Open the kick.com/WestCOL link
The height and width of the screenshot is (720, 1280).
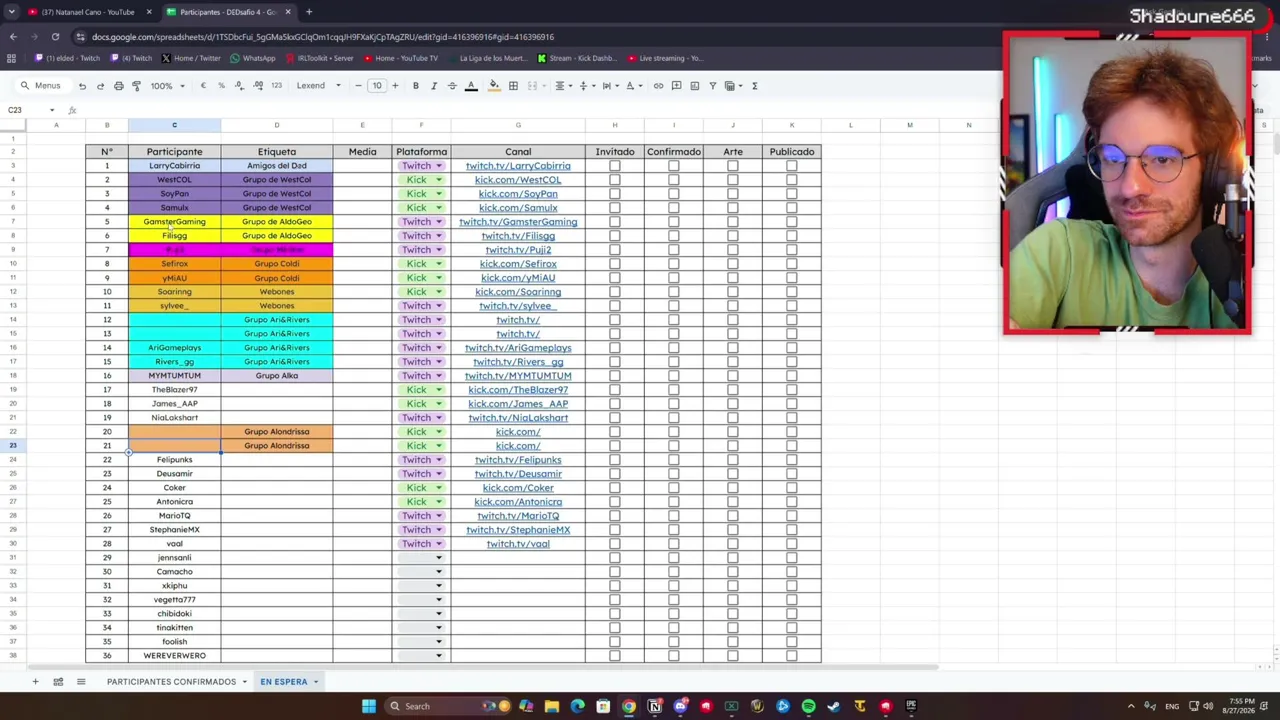tap(518, 180)
